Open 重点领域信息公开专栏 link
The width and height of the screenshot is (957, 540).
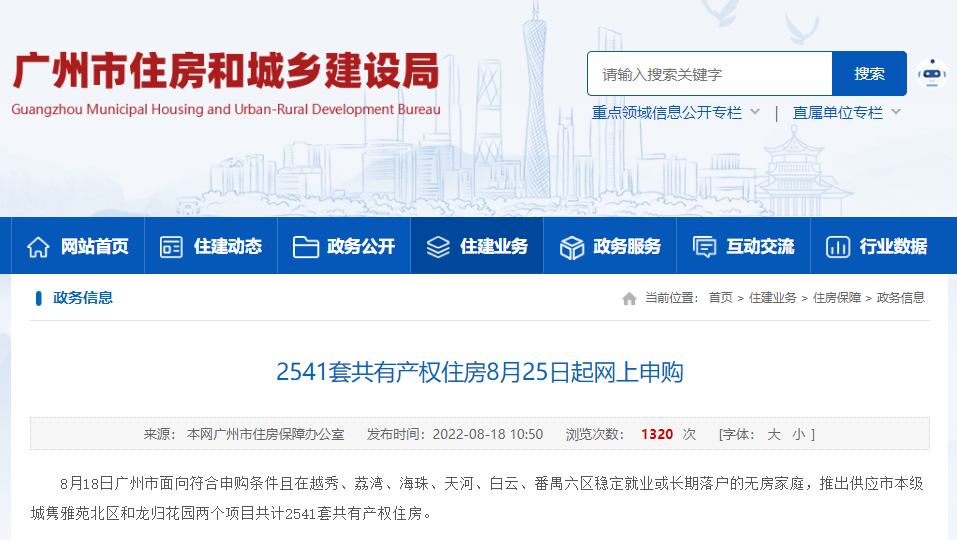(666, 112)
